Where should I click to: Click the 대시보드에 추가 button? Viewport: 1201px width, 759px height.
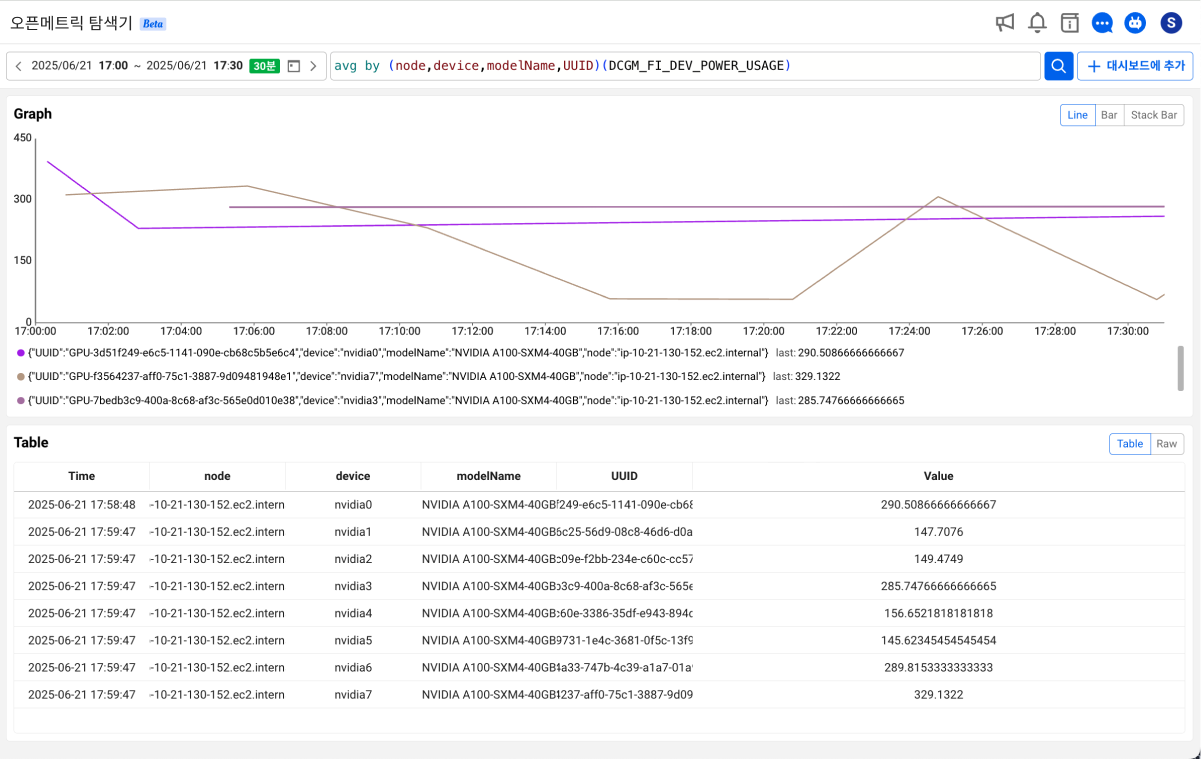coord(1135,66)
